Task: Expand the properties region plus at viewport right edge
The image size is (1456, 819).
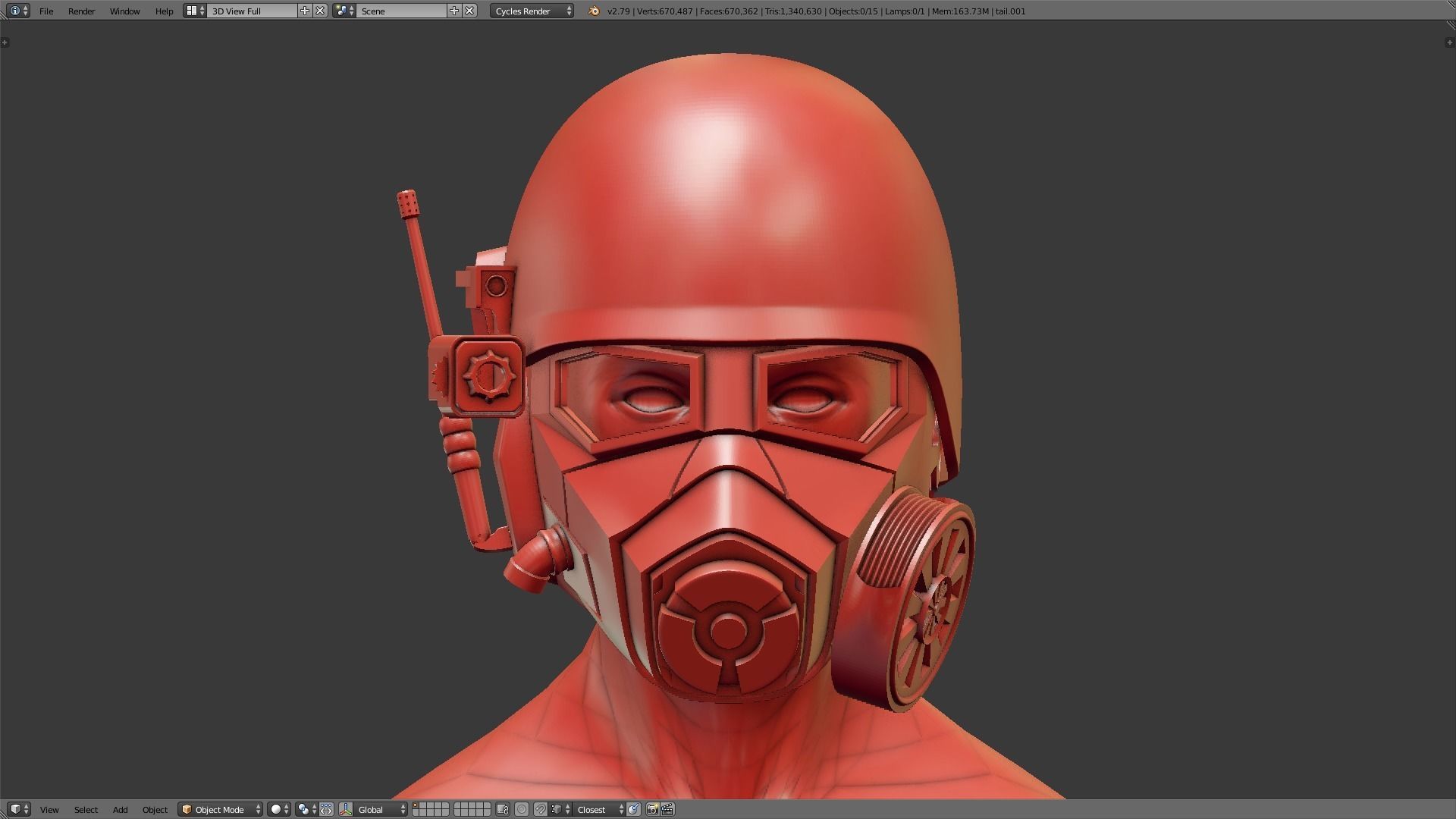Action: click(1450, 42)
